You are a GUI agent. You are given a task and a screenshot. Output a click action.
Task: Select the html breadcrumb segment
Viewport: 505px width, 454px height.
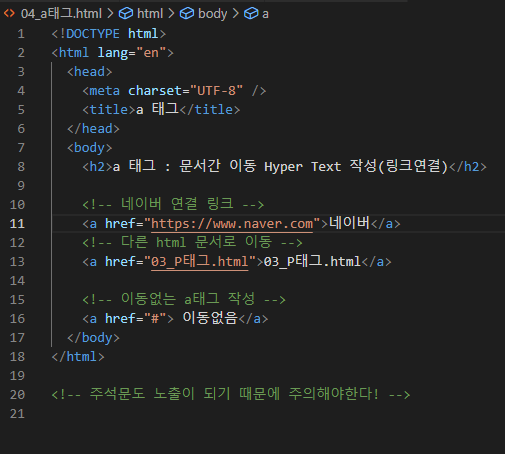point(150,14)
